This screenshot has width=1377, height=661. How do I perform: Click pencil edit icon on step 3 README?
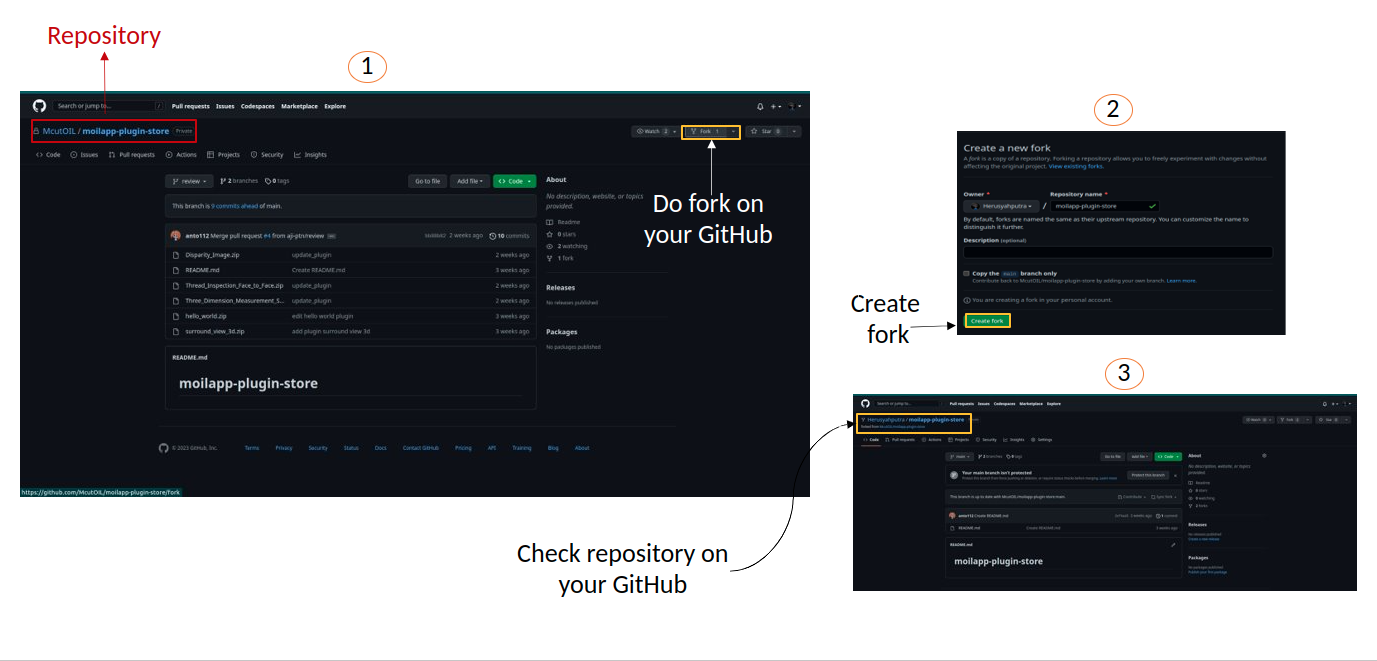point(1173,545)
